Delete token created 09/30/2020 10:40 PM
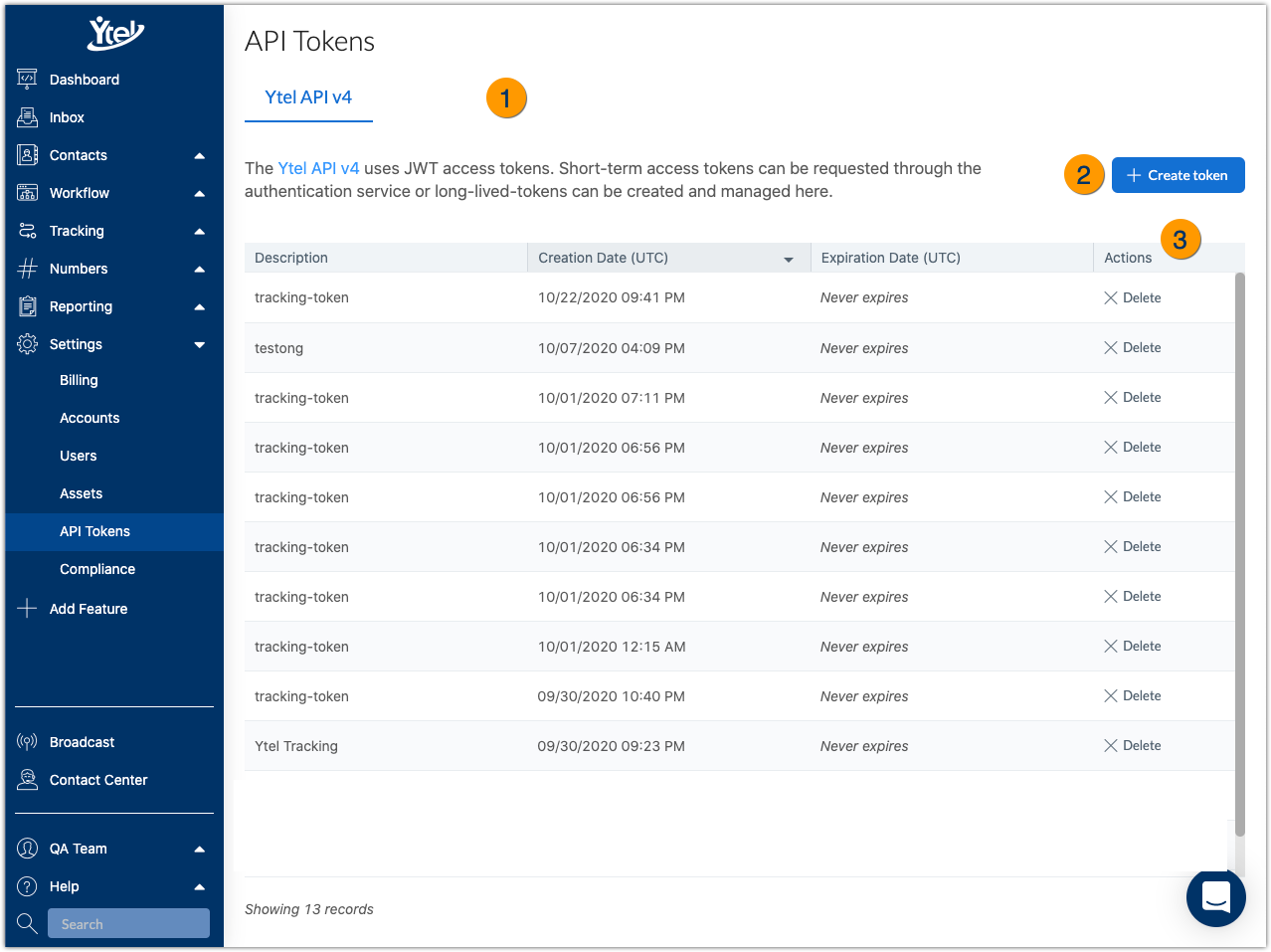Viewport: 1271px width, 952px height. click(x=1133, y=696)
